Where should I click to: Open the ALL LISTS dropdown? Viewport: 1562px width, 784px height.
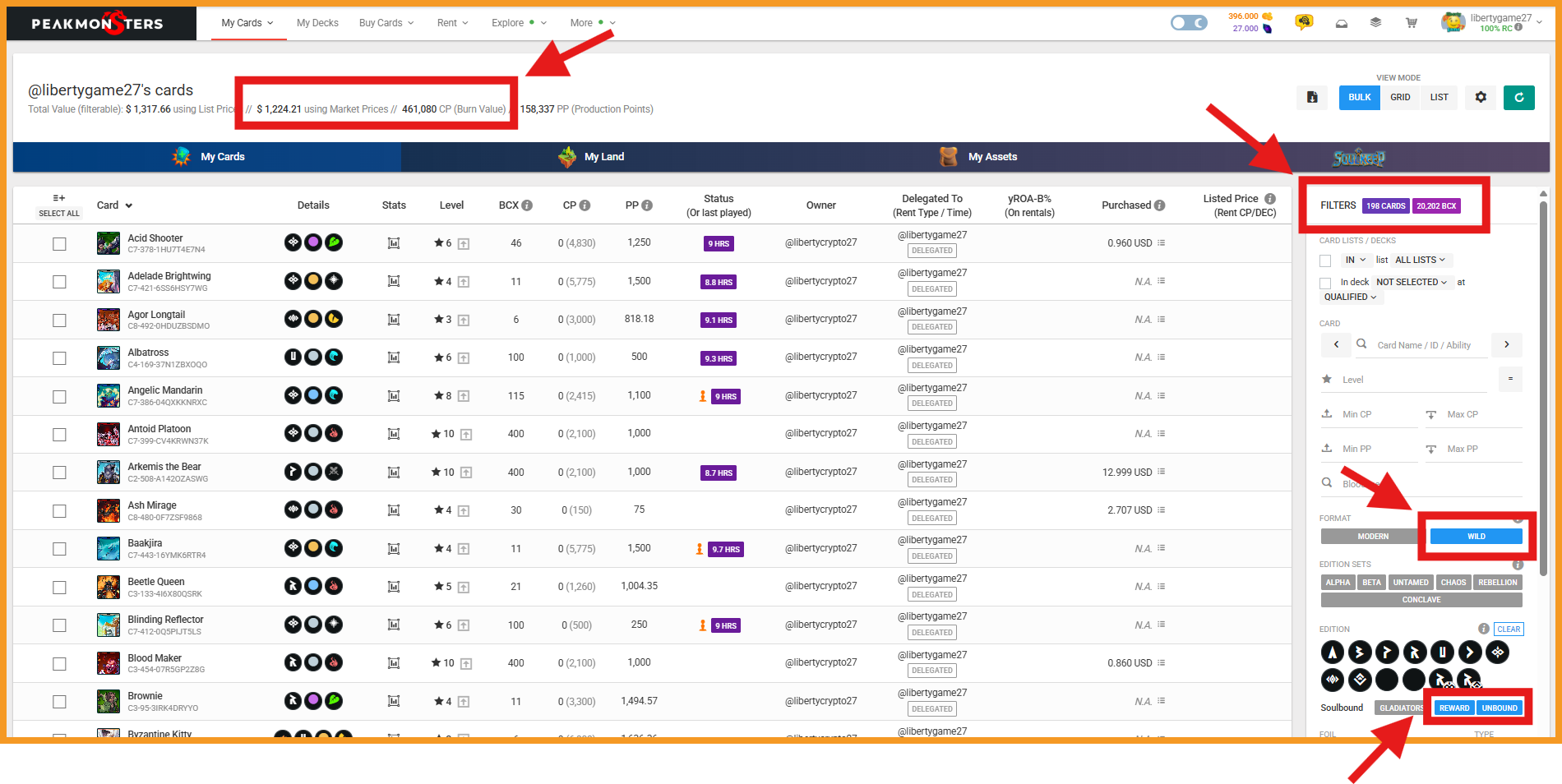(x=1420, y=260)
